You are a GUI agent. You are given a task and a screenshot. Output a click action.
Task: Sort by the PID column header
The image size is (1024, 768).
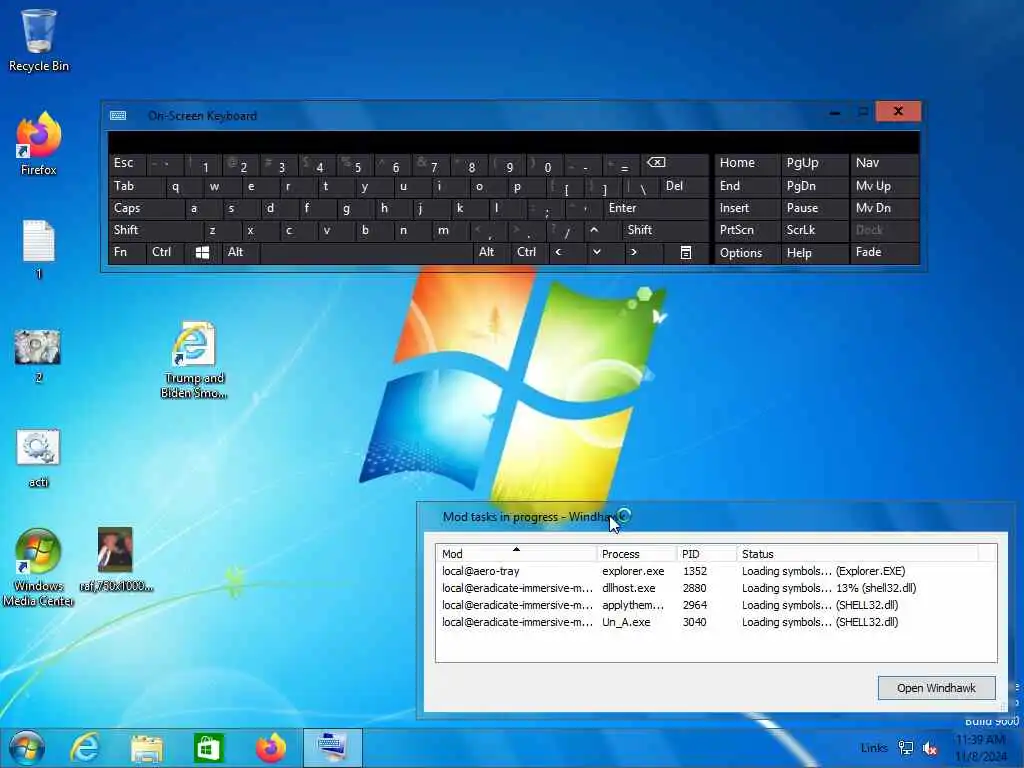pos(706,554)
